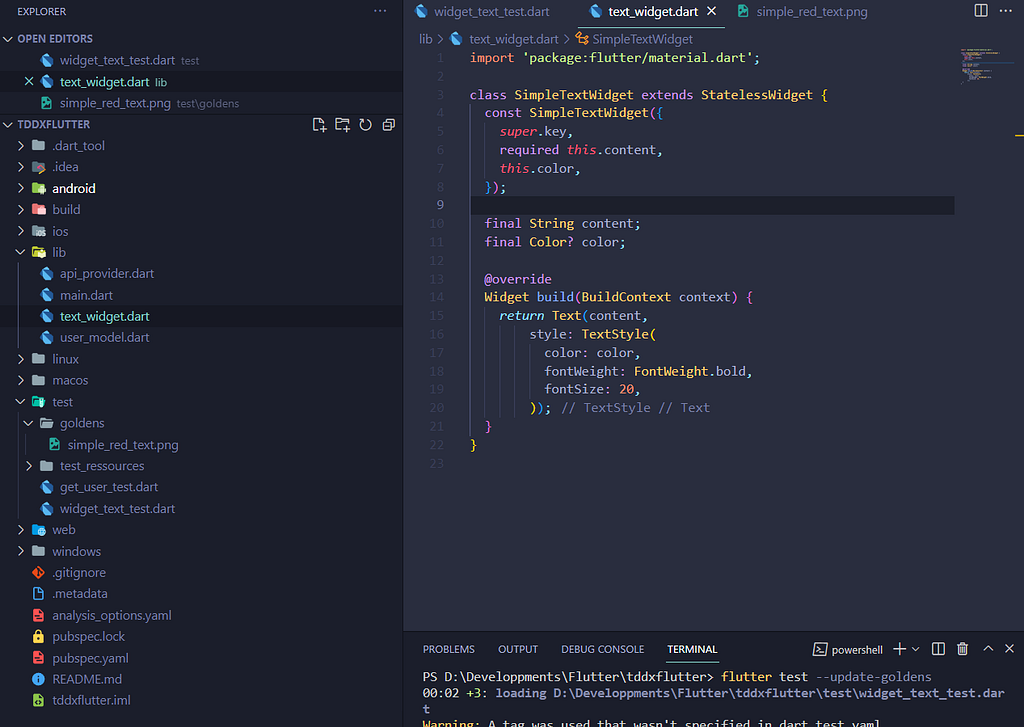Place cursor on empty line 9 in editor
1024x727 pixels.
pyautogui.click(x=712, y=205)
